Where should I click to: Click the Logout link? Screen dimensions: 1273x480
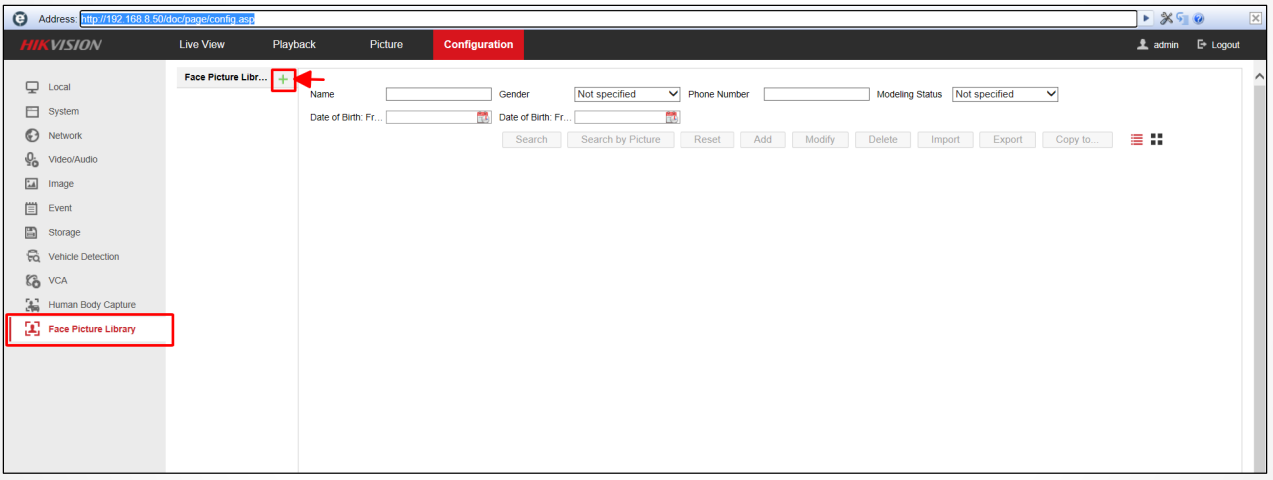(x=1218, y=45)
